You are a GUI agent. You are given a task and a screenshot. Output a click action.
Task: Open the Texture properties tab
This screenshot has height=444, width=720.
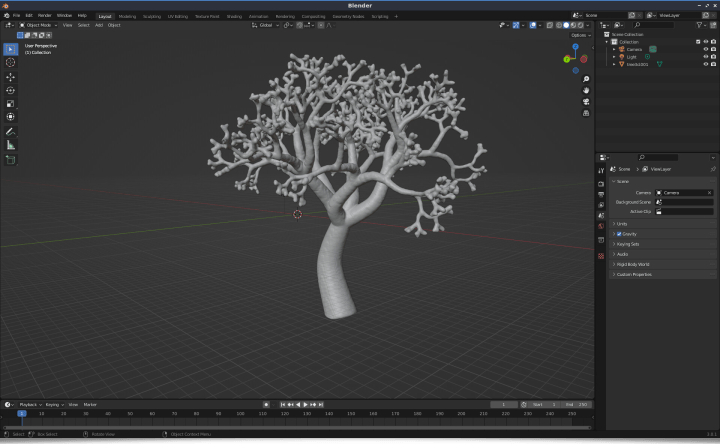[x=601, y=256]
